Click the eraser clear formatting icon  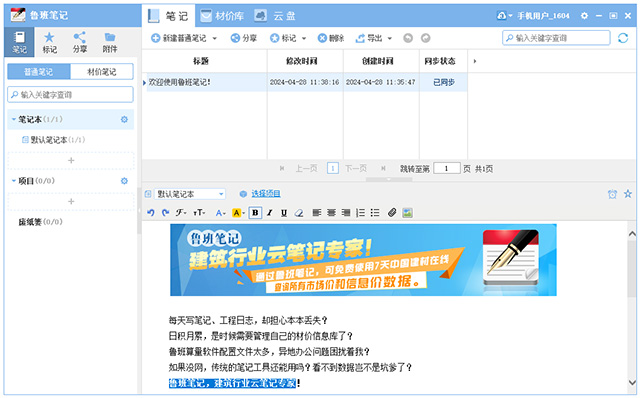point(299,213)
